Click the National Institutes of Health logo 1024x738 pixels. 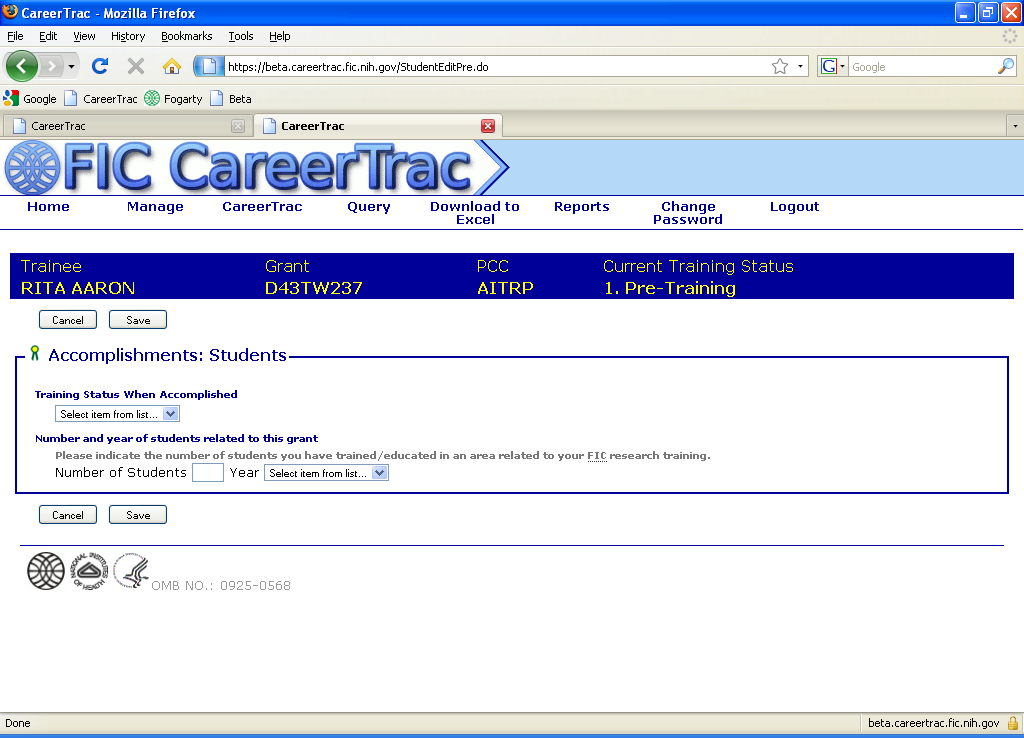click(x=89, y=571)
